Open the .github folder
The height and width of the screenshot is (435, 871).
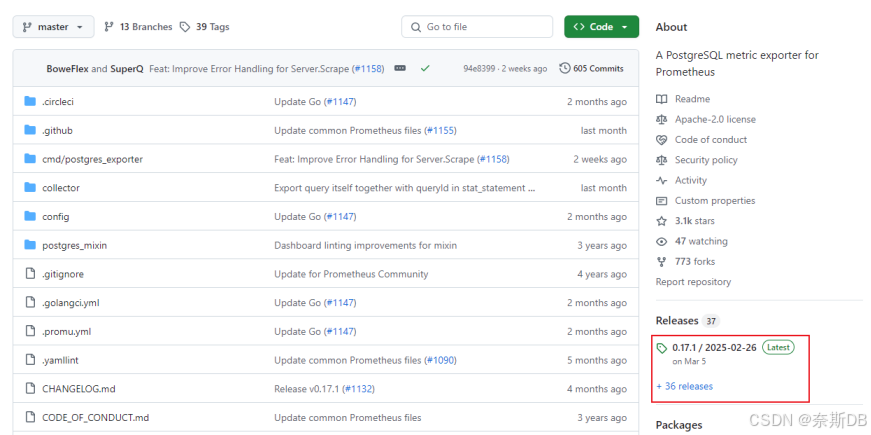click(57, 131)
